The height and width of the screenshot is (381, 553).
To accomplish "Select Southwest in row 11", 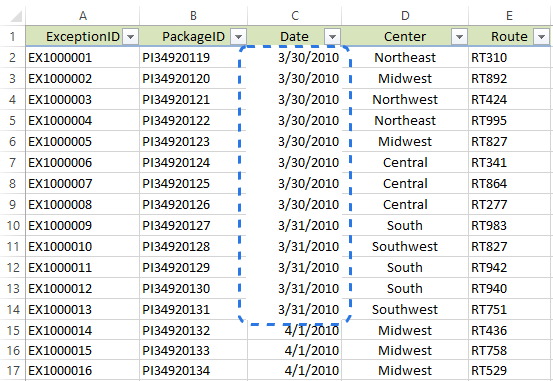I will pos(405,246).
